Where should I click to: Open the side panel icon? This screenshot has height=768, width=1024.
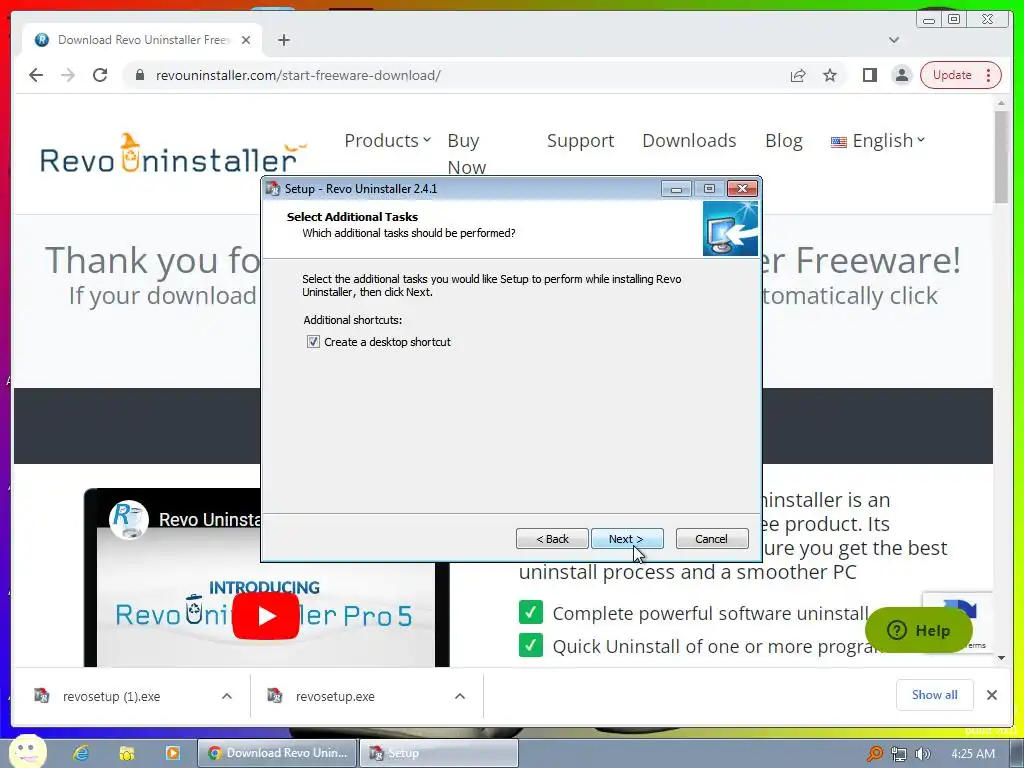tap(869, 75)
